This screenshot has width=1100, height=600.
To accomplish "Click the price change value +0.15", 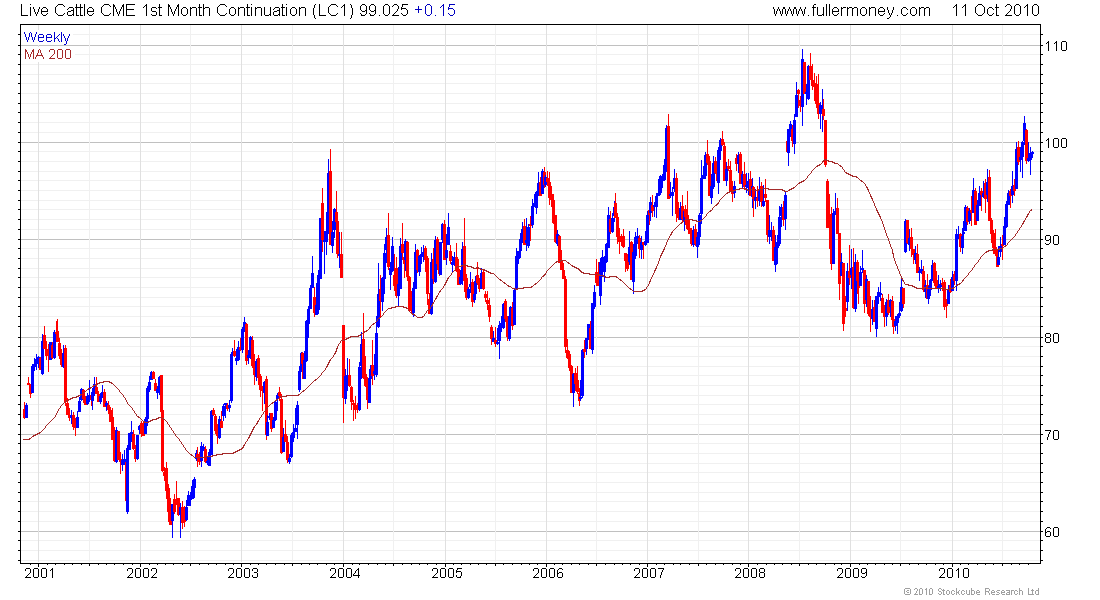I will (x=435, y=11).
